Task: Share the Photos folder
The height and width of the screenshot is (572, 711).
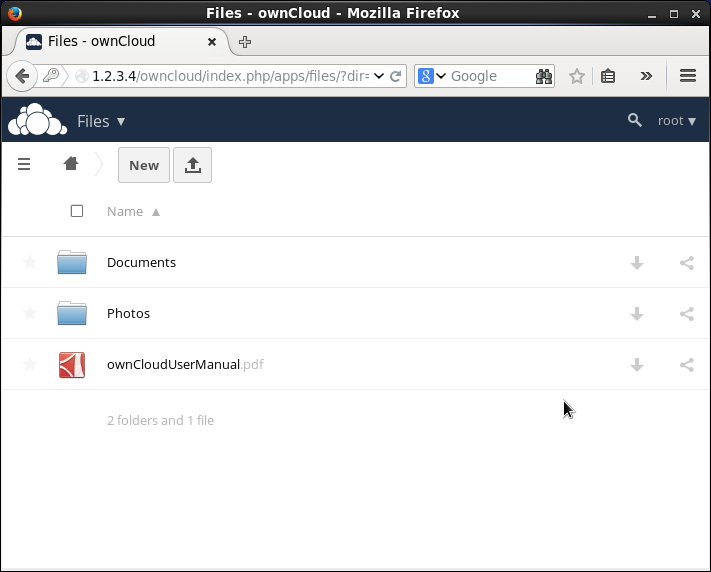Action: (x=687, y=313)
